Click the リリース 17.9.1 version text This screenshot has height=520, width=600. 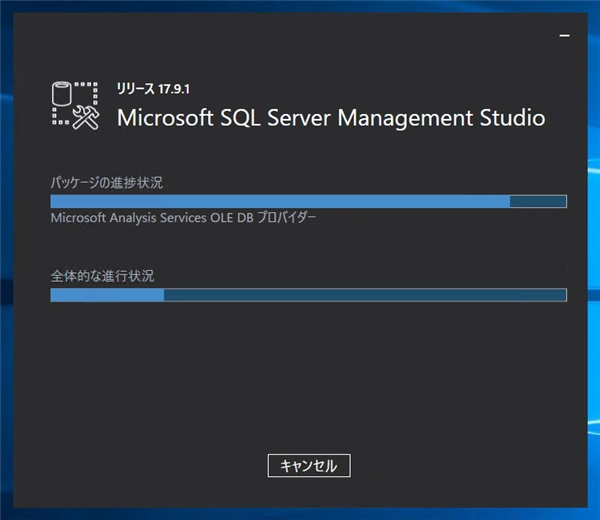[x=154, y=89]
